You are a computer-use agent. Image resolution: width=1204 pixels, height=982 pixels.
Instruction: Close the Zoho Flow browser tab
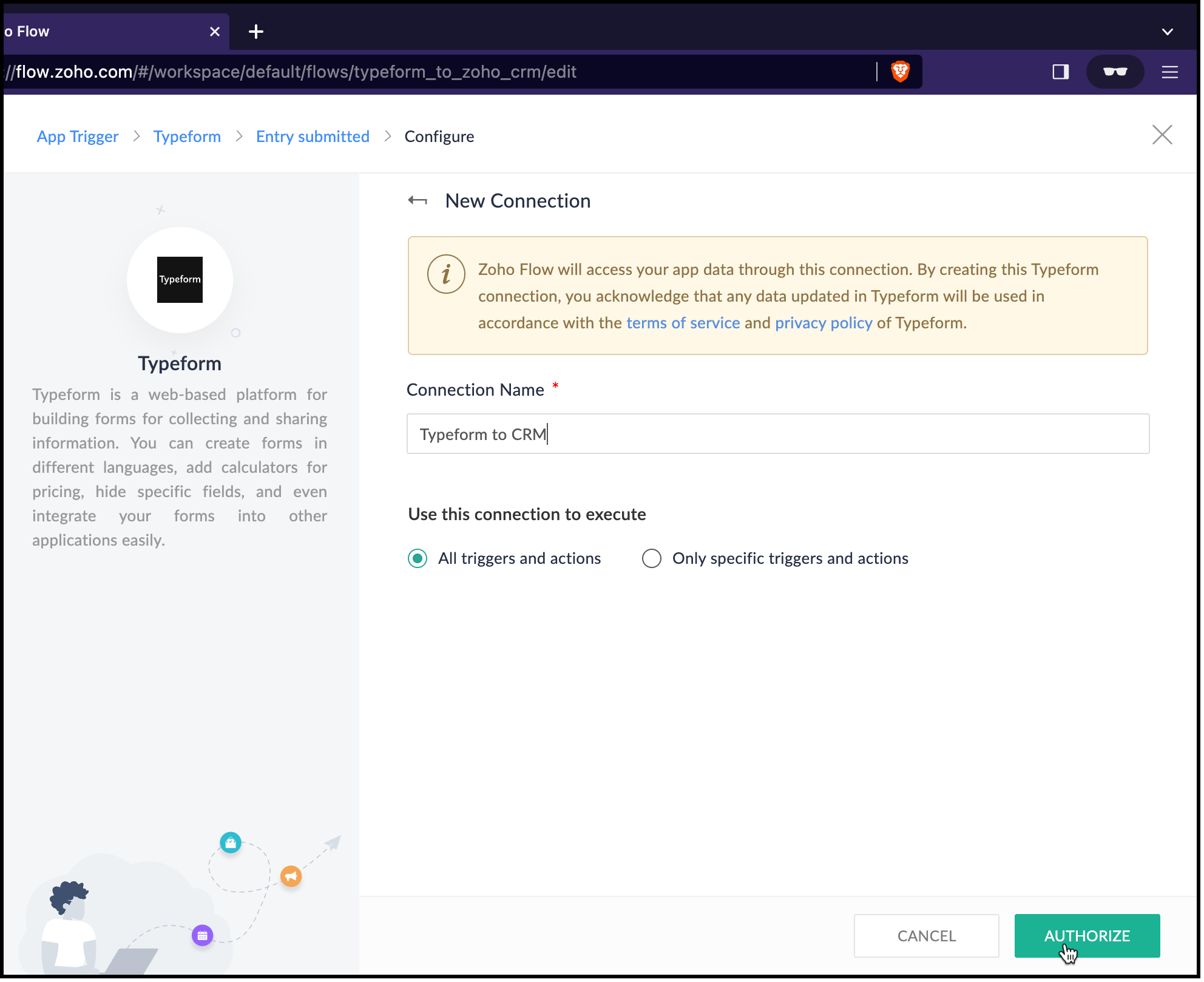point(215,32)
